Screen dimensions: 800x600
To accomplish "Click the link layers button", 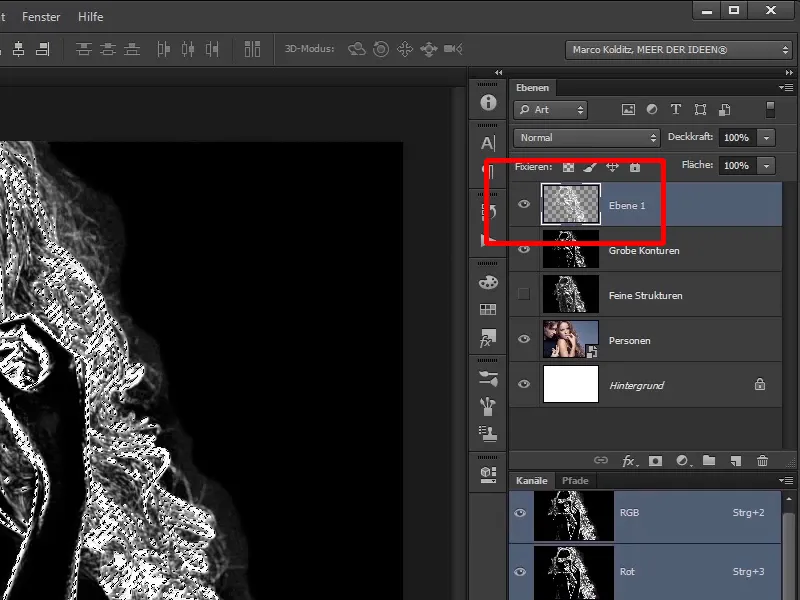I will click(601, 460).
